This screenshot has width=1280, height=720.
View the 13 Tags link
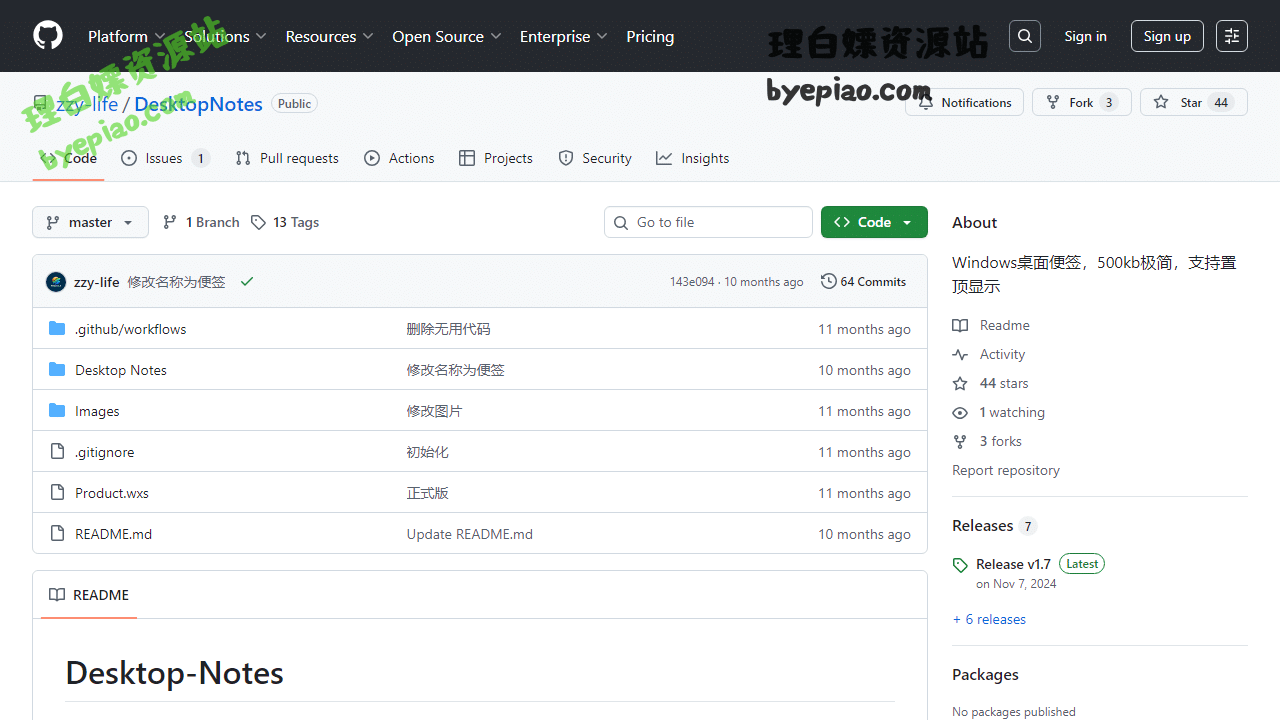click(285, 222)
